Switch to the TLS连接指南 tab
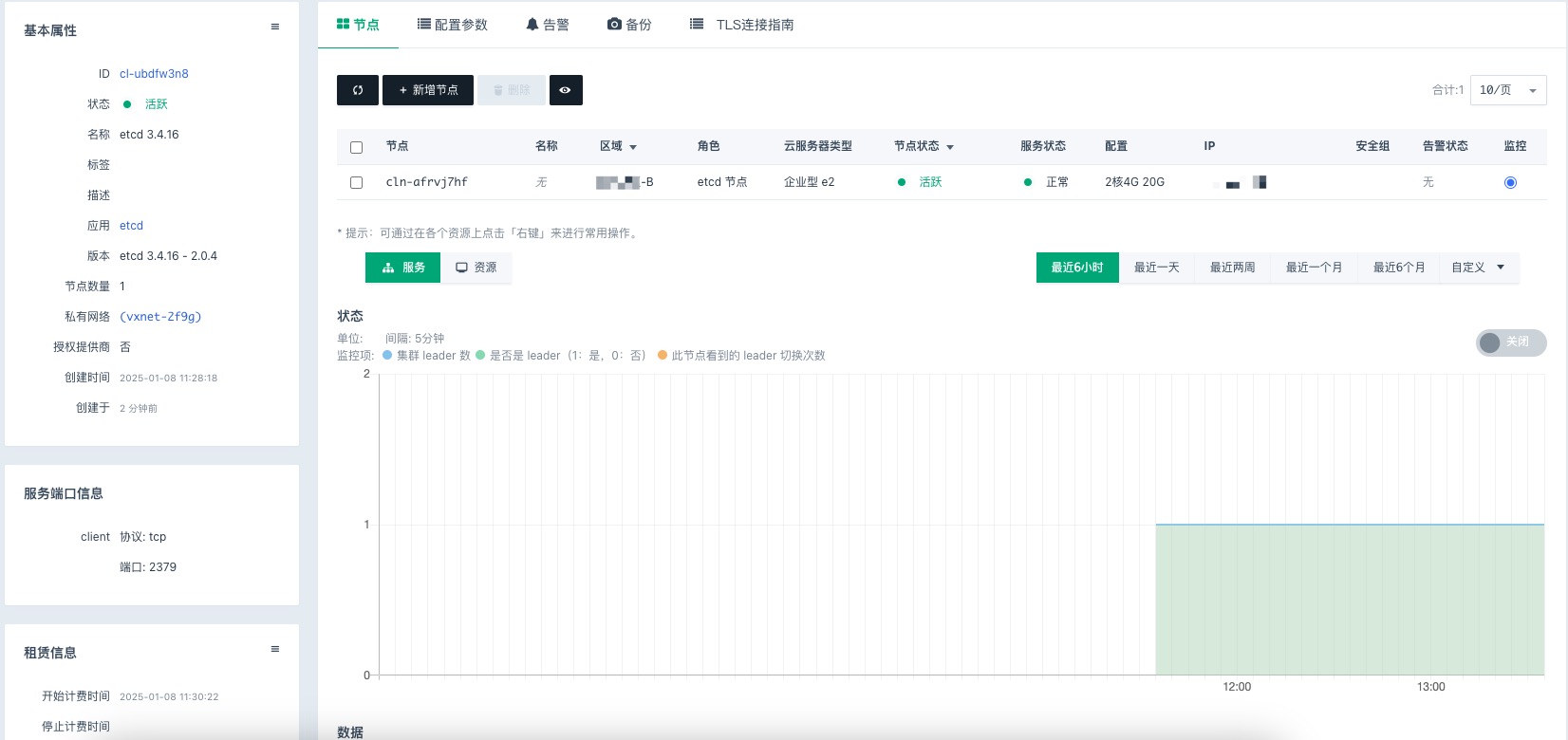1568x740 pixels. pos(742,25)
